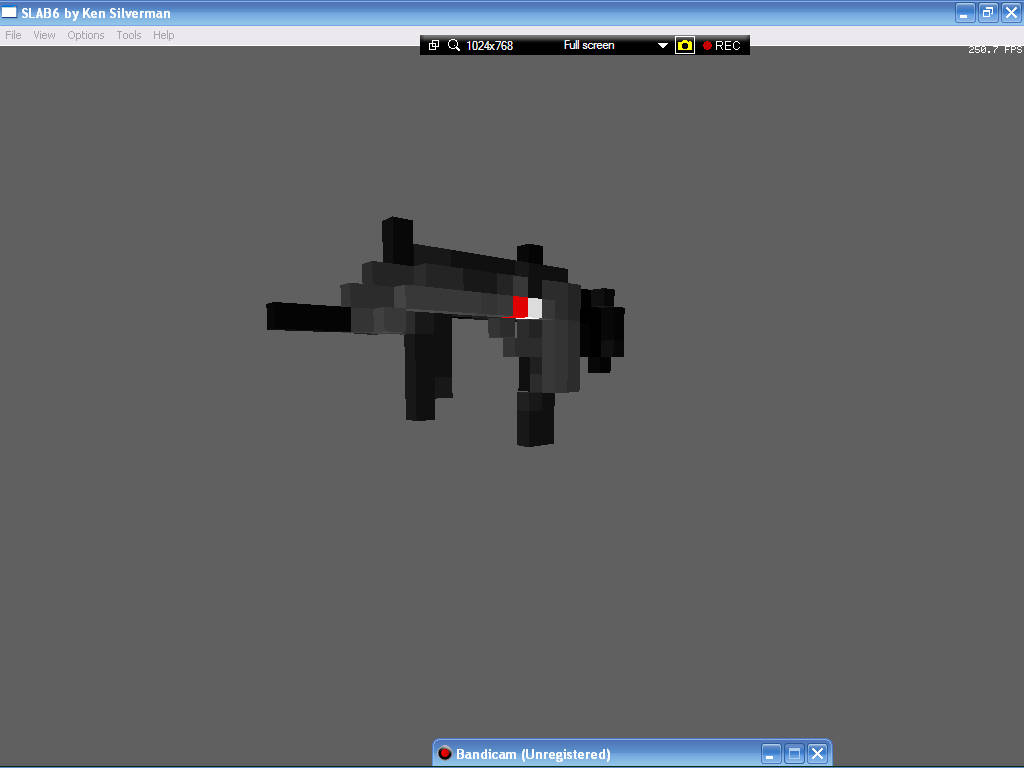Open the Options menu

[86, 35]
